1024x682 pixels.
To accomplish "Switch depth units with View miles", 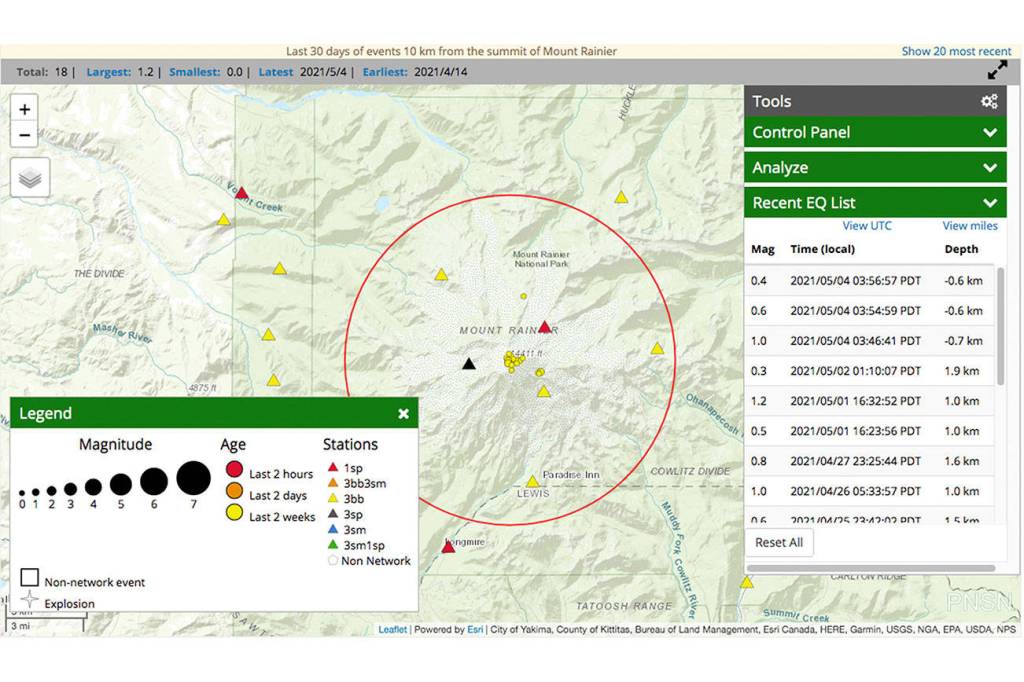I will tap(970, 226).
